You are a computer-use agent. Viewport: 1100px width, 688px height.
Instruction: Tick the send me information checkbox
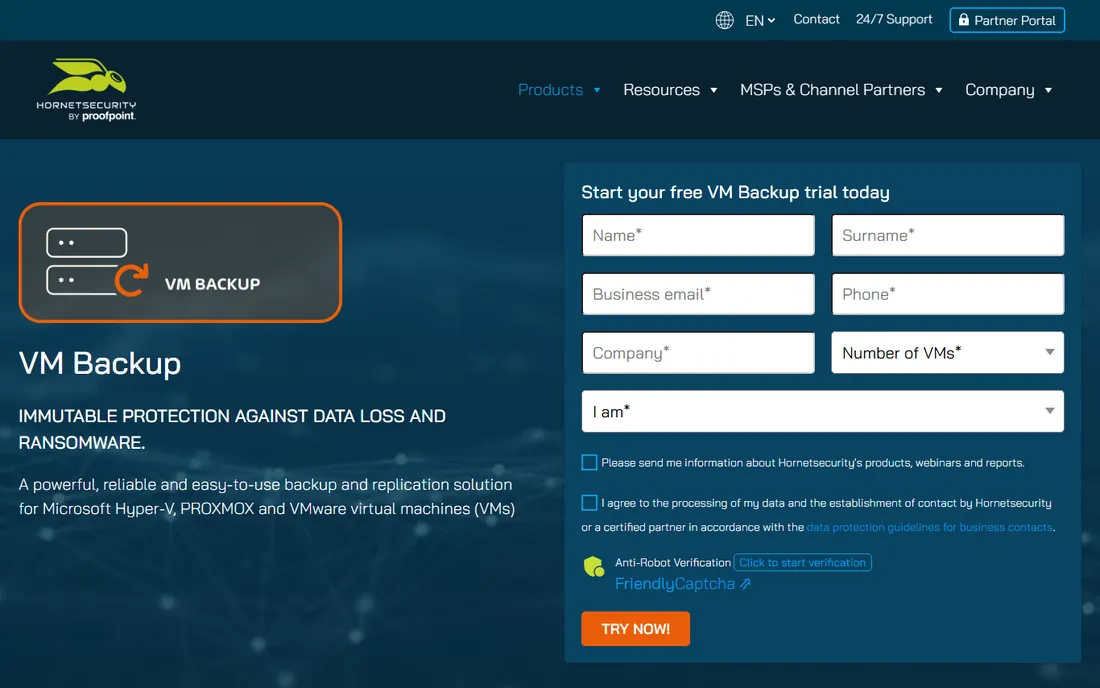pyautogui.click(x=589, y=462)
